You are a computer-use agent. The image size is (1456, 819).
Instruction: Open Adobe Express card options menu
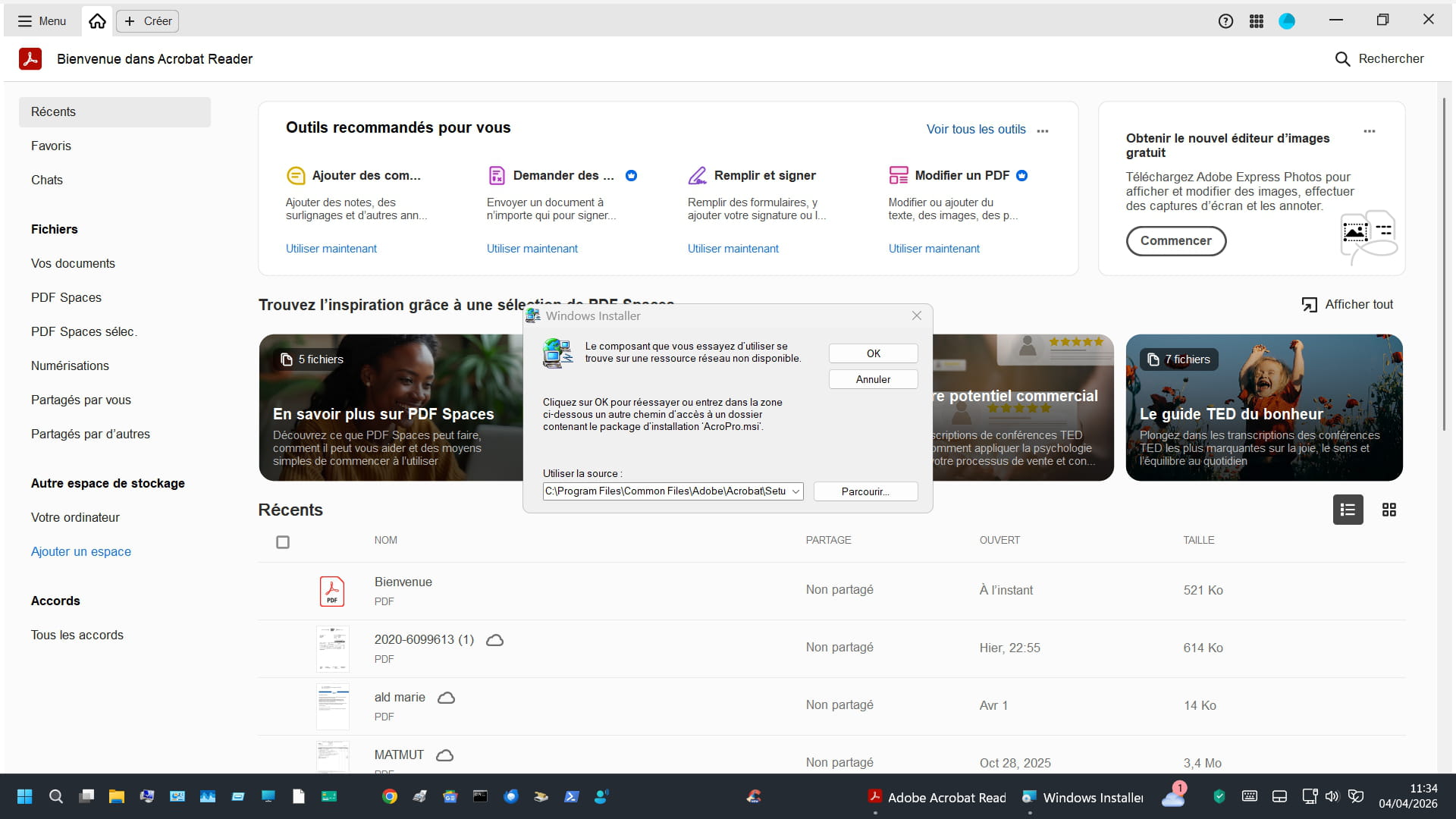coord(1369,130)
